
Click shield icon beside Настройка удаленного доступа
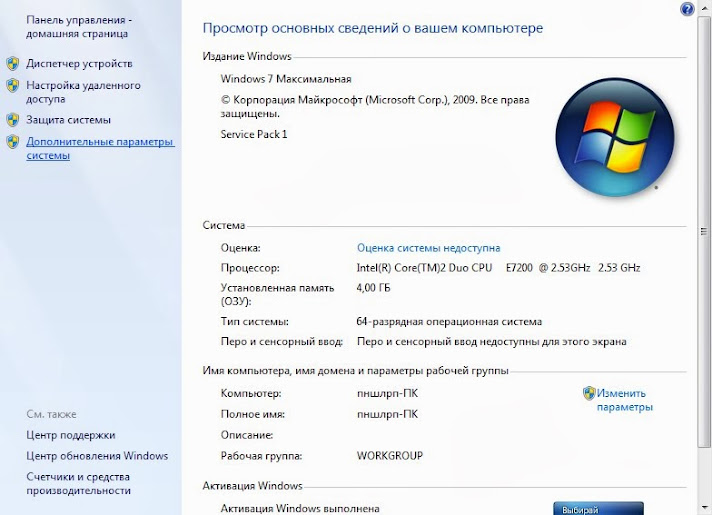13,85
